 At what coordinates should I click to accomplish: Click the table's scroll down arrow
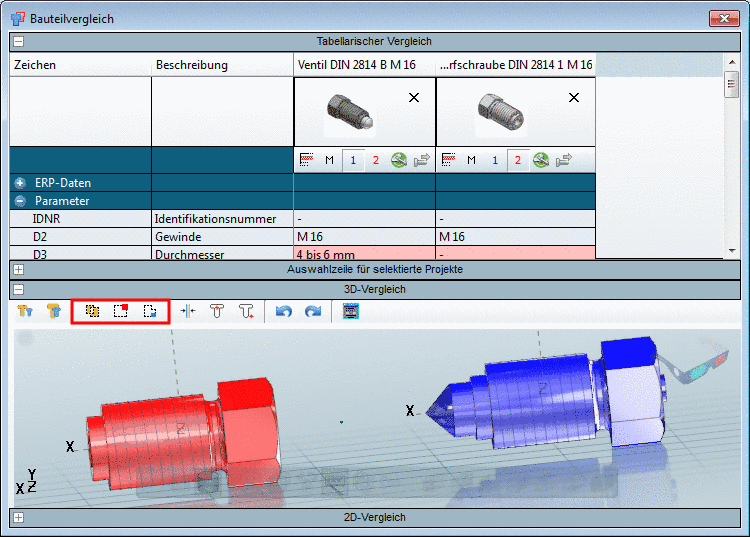tap(732, 251)
